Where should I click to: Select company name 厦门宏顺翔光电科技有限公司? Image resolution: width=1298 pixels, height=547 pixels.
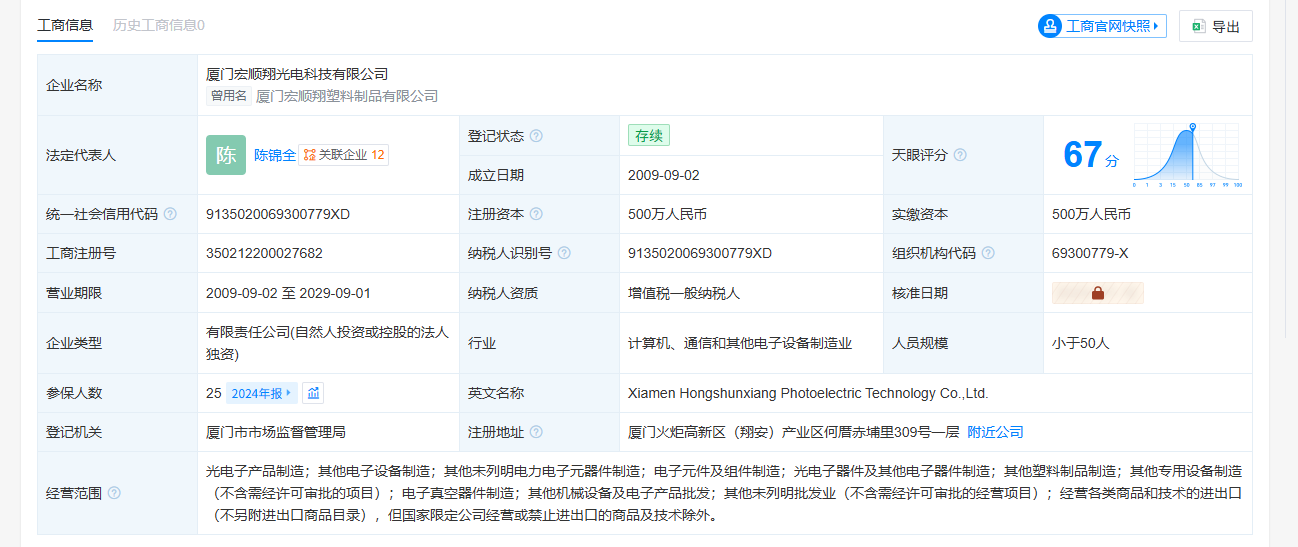click(297, 74)
